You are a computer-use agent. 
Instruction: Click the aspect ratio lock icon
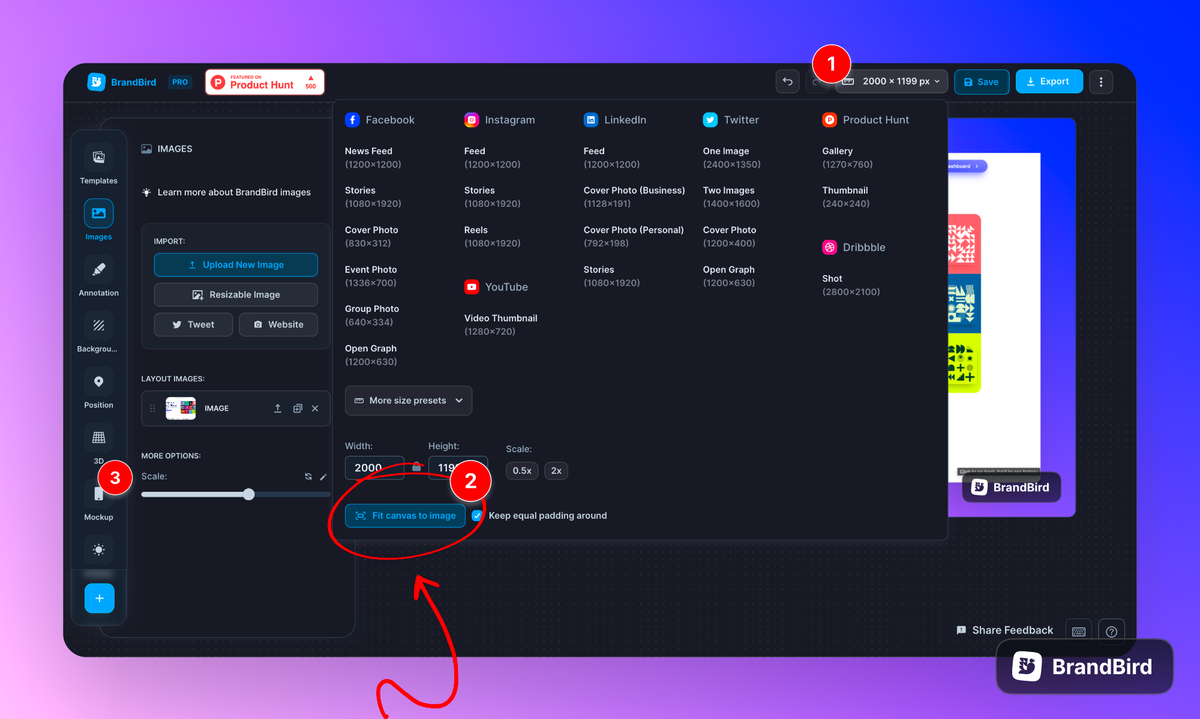click(x=417, y=467)
